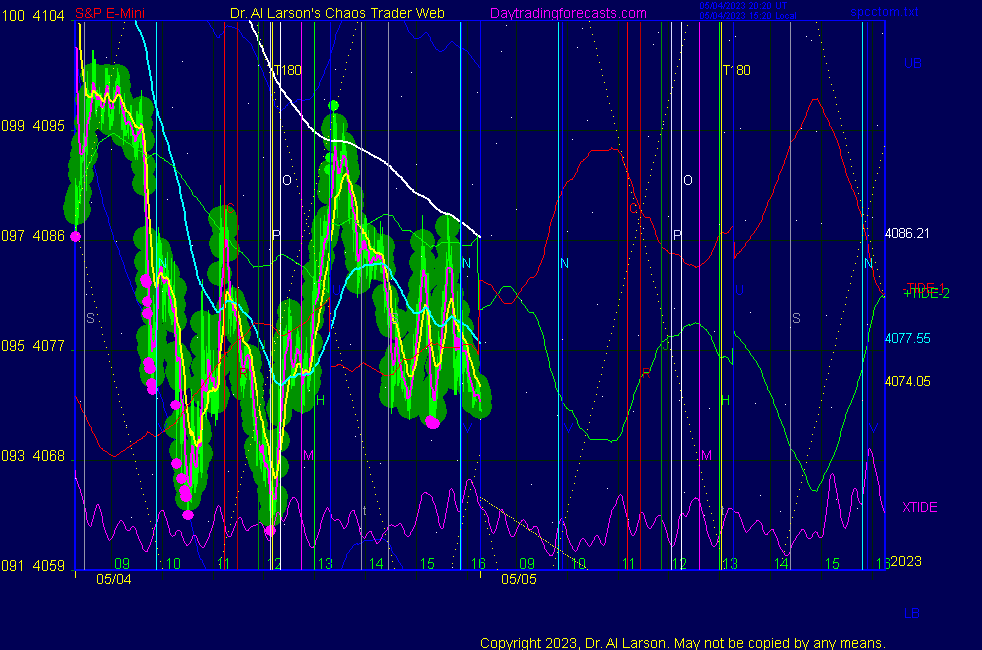Select the '097 4086' price axis label
Screen dimensions: 982x650
(33, 236)
